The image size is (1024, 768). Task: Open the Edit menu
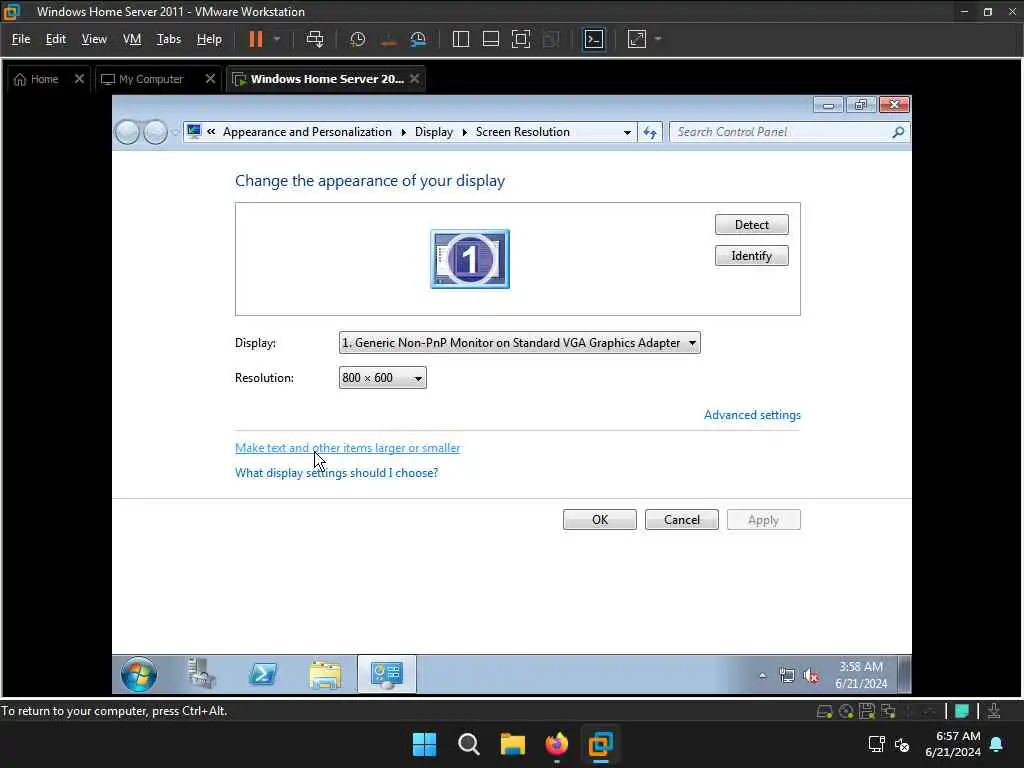pos(56,39)
